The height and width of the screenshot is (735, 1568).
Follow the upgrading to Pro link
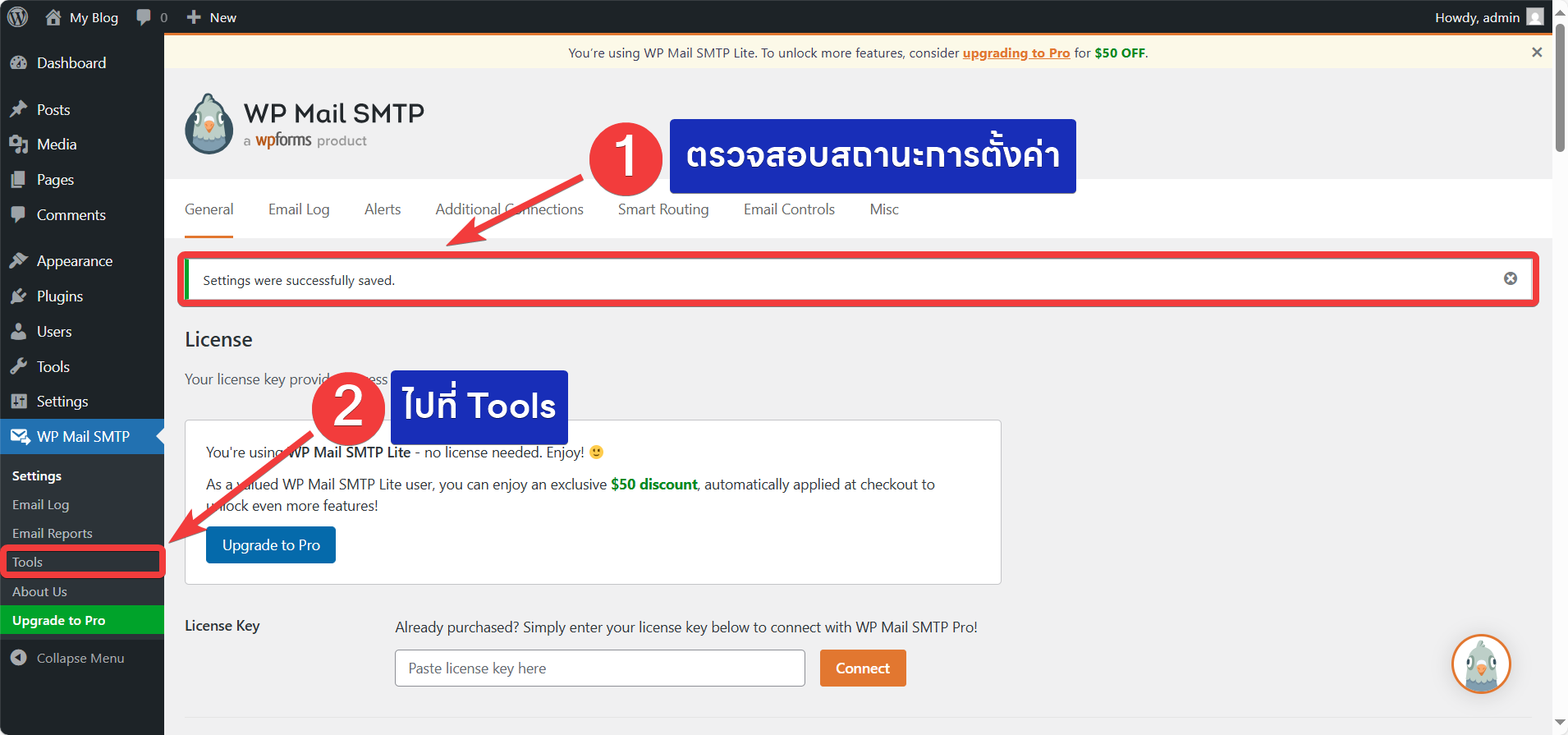[x=1016, y=53]
